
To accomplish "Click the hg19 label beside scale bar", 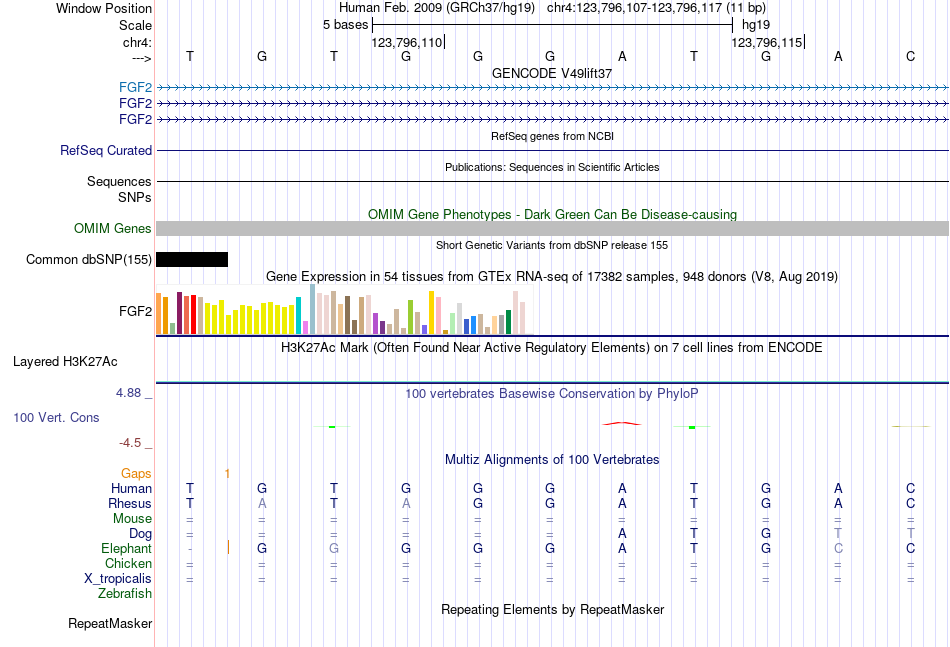I will 756,25.
